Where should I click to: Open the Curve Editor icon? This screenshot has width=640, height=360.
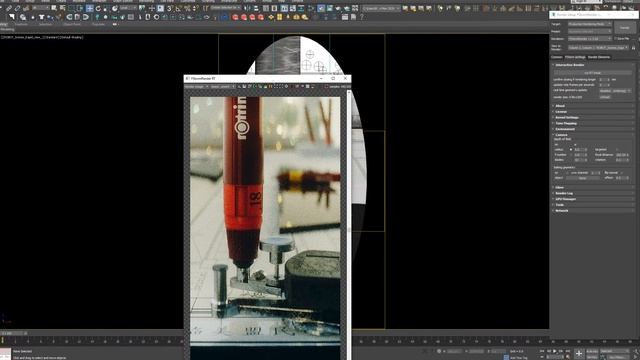293,8
